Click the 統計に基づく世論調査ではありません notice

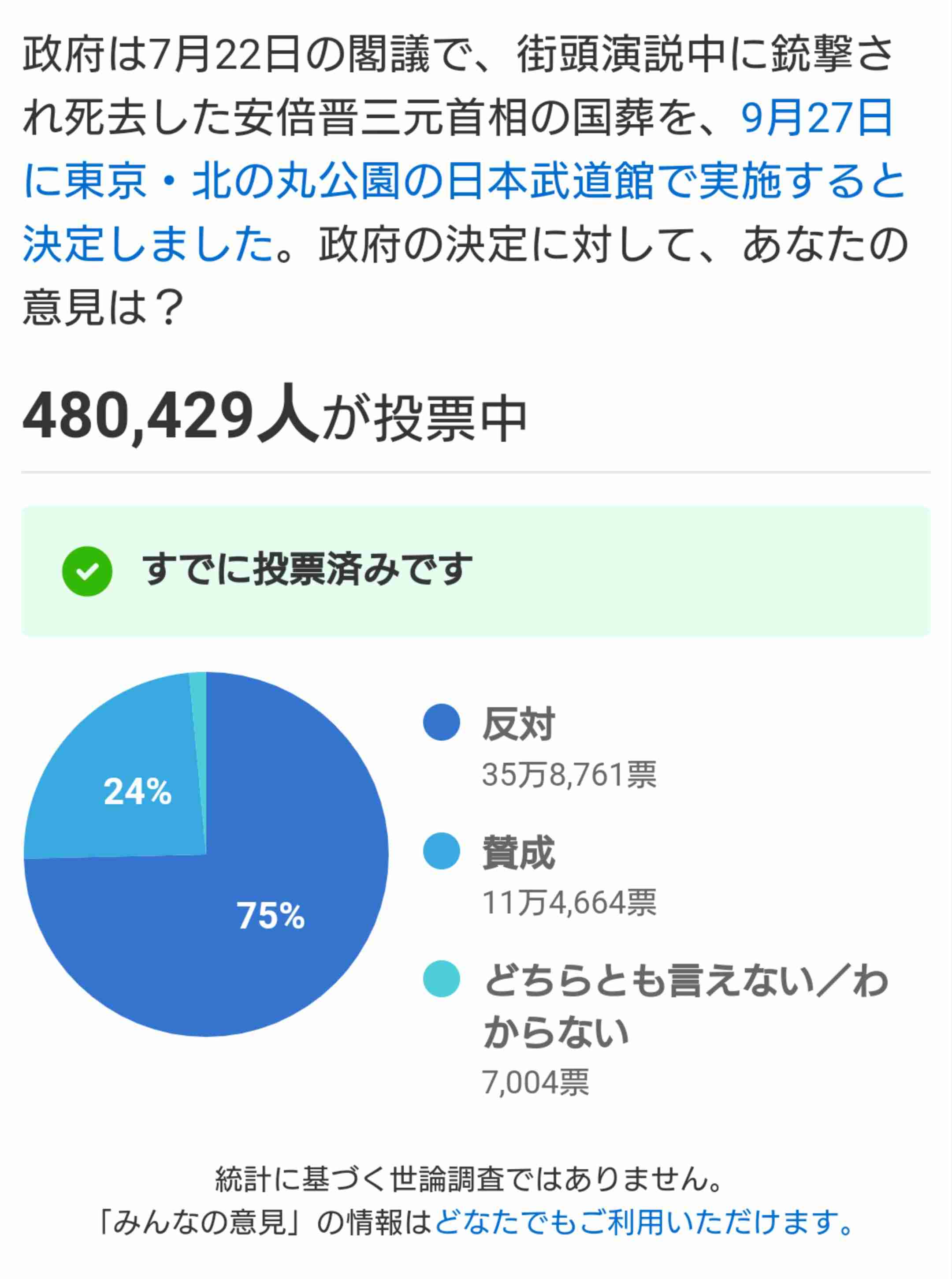click(469, 1179)
